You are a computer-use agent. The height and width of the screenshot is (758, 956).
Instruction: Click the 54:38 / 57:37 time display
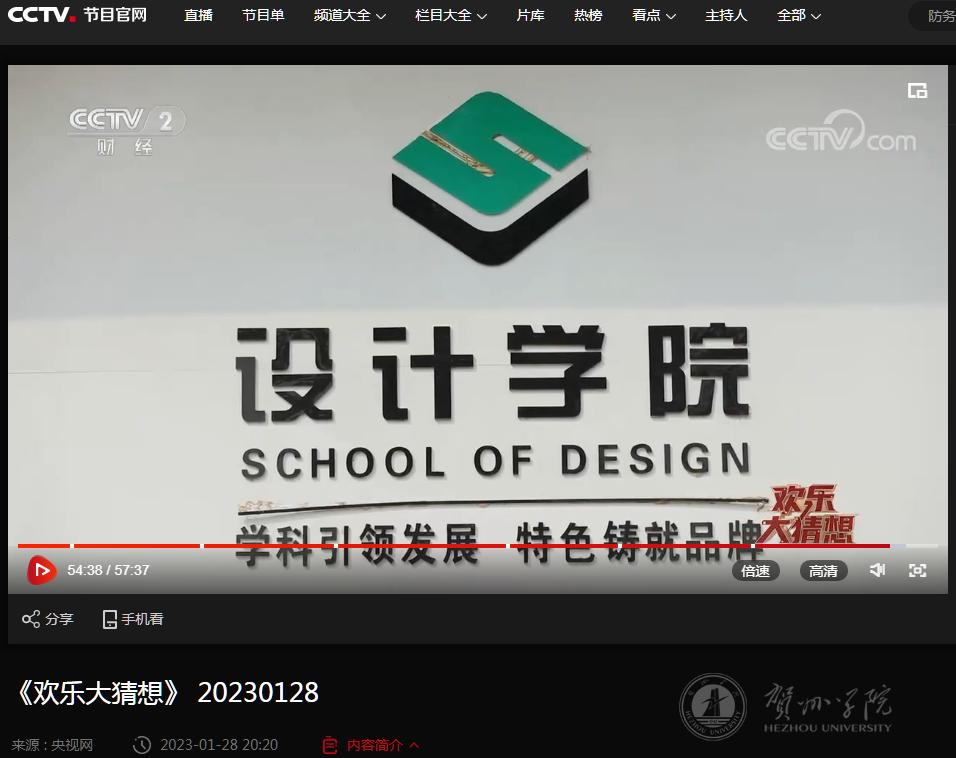pos(109,570)
